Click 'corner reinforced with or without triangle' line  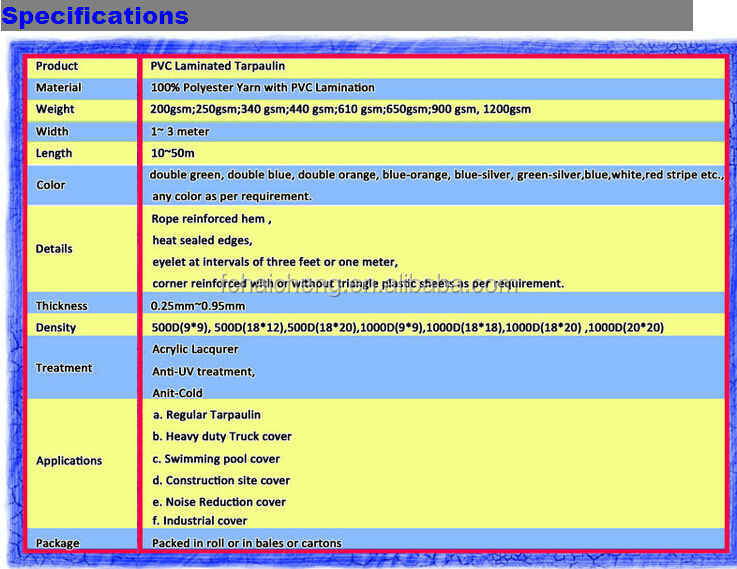[358, 284]
